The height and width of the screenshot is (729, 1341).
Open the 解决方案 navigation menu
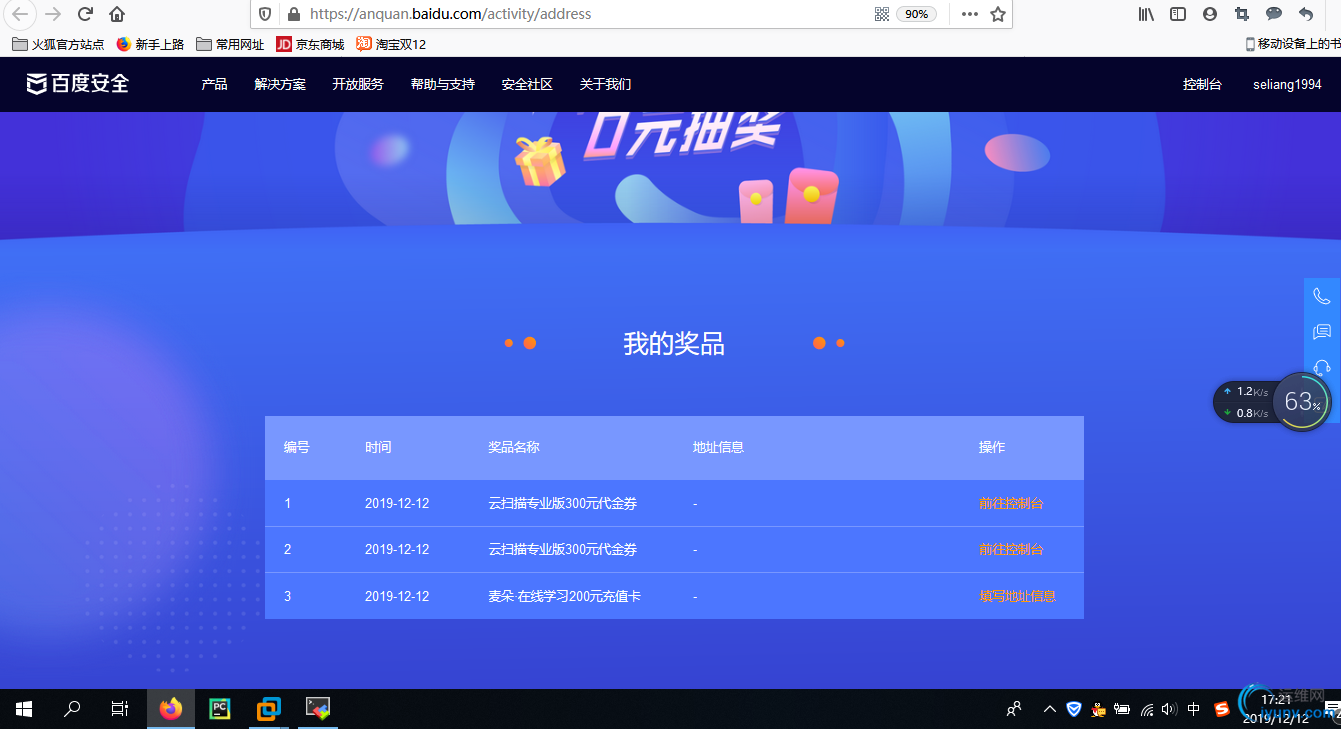(x=280, y=84)
